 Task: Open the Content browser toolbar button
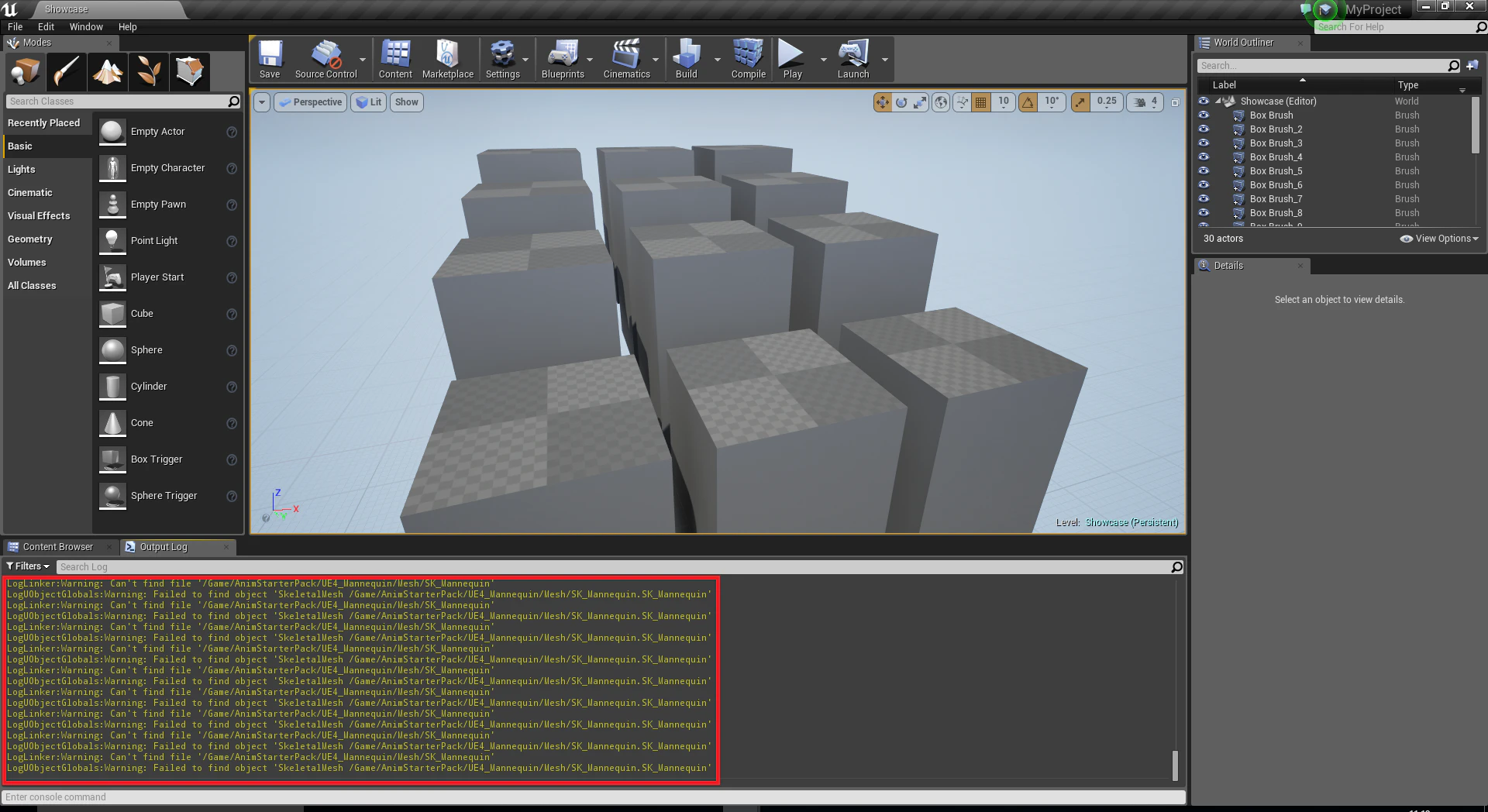click(x=395, y=59)
